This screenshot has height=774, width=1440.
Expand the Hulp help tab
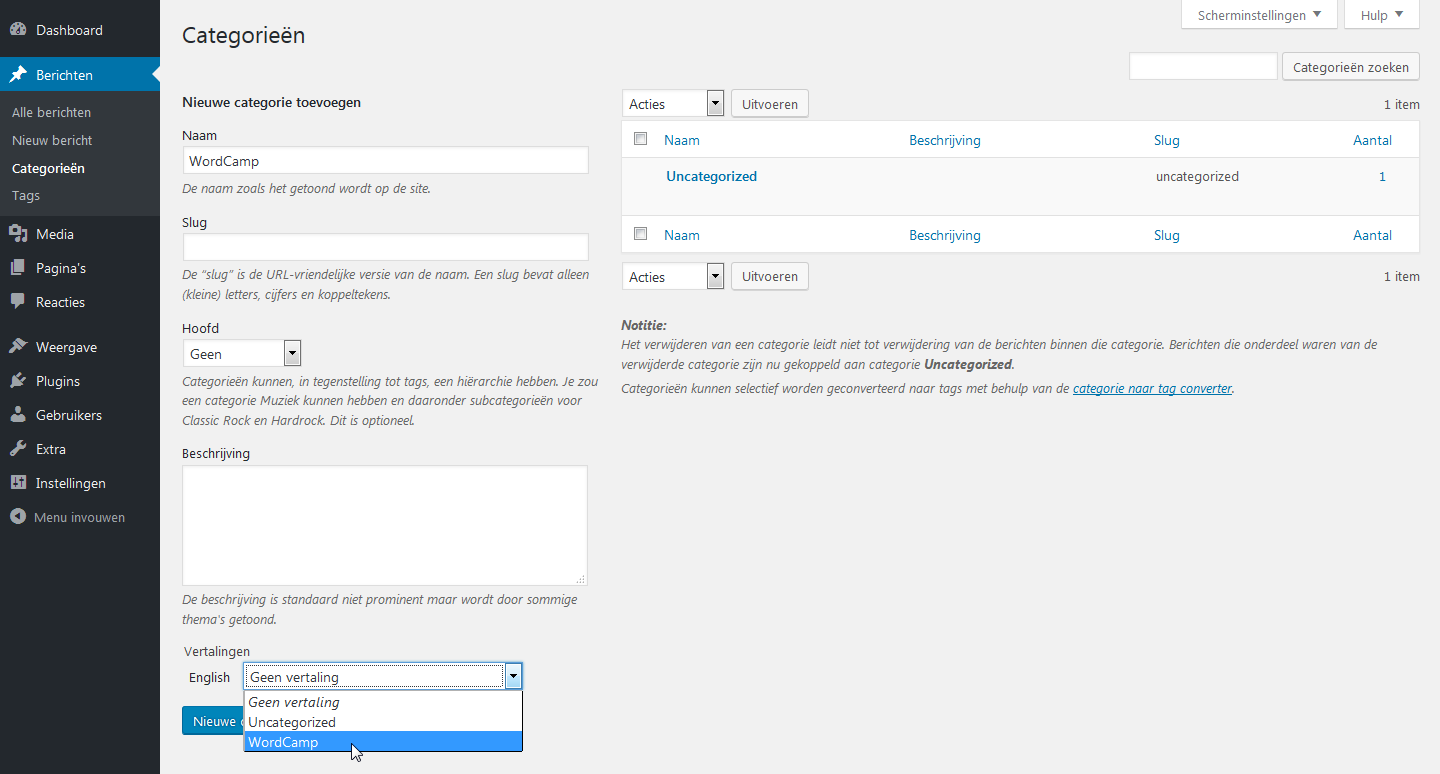pyautogui.click(x=1381, y=15)
